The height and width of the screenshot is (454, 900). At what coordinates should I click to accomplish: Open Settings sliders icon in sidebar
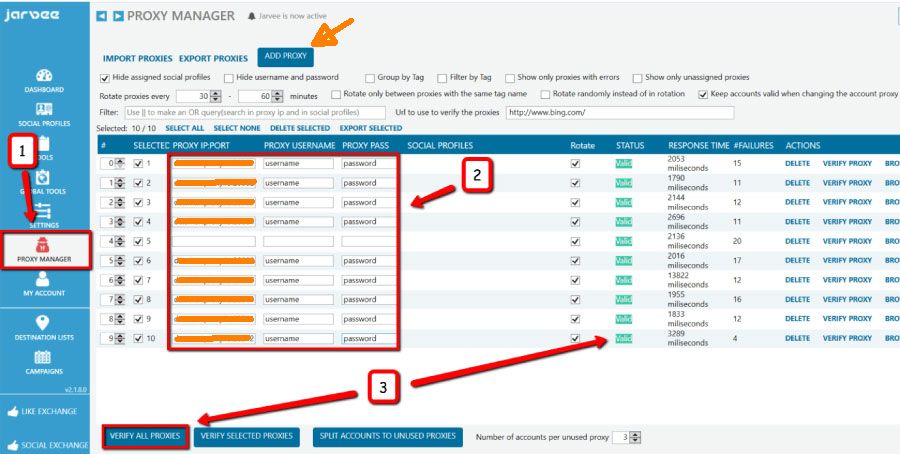pos(44,211)
